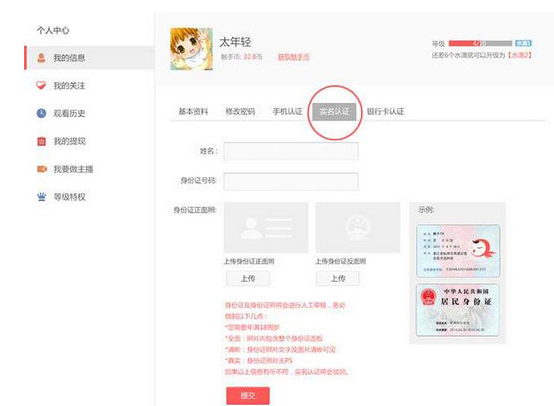Click the 上传身份证正面照 caption

coord(249,261)
